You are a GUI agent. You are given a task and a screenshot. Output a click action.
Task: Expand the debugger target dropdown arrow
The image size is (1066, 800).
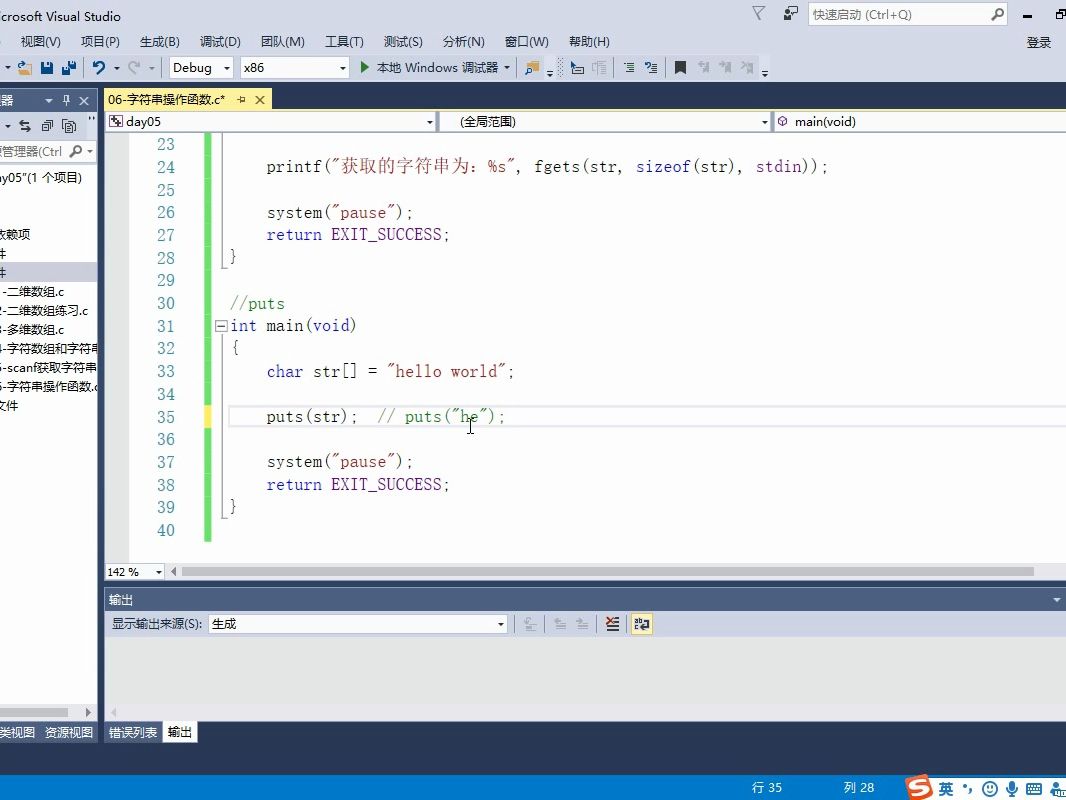tap(507, 67)
